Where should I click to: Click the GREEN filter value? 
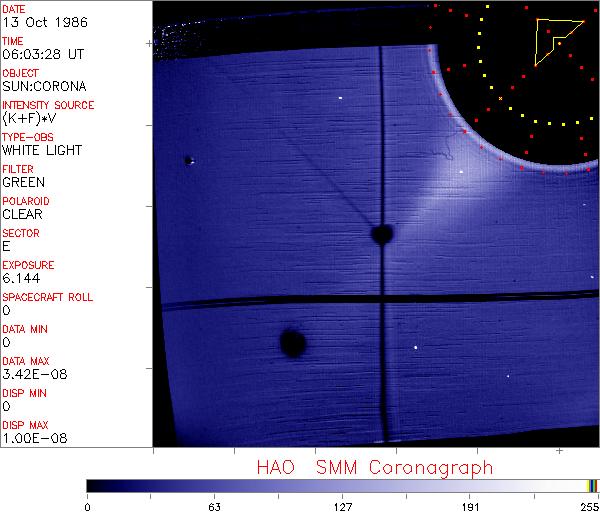coord(23,183)
